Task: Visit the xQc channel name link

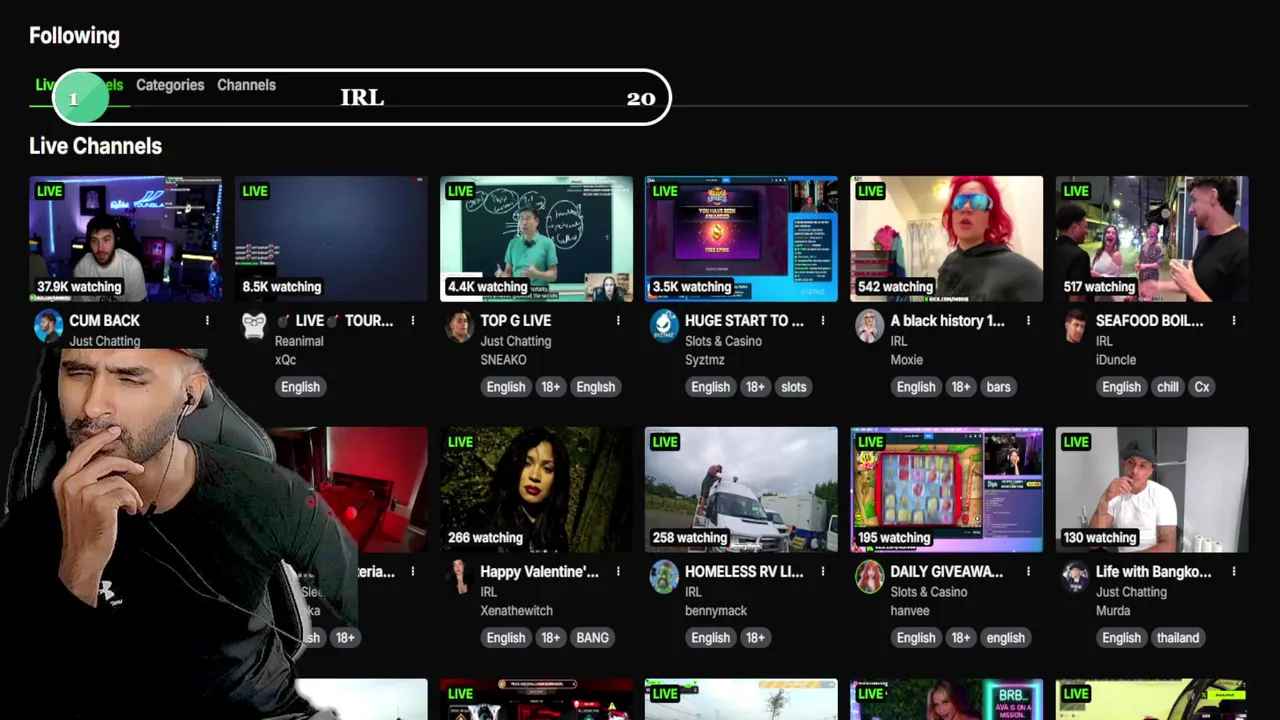Action: point(286,360)
